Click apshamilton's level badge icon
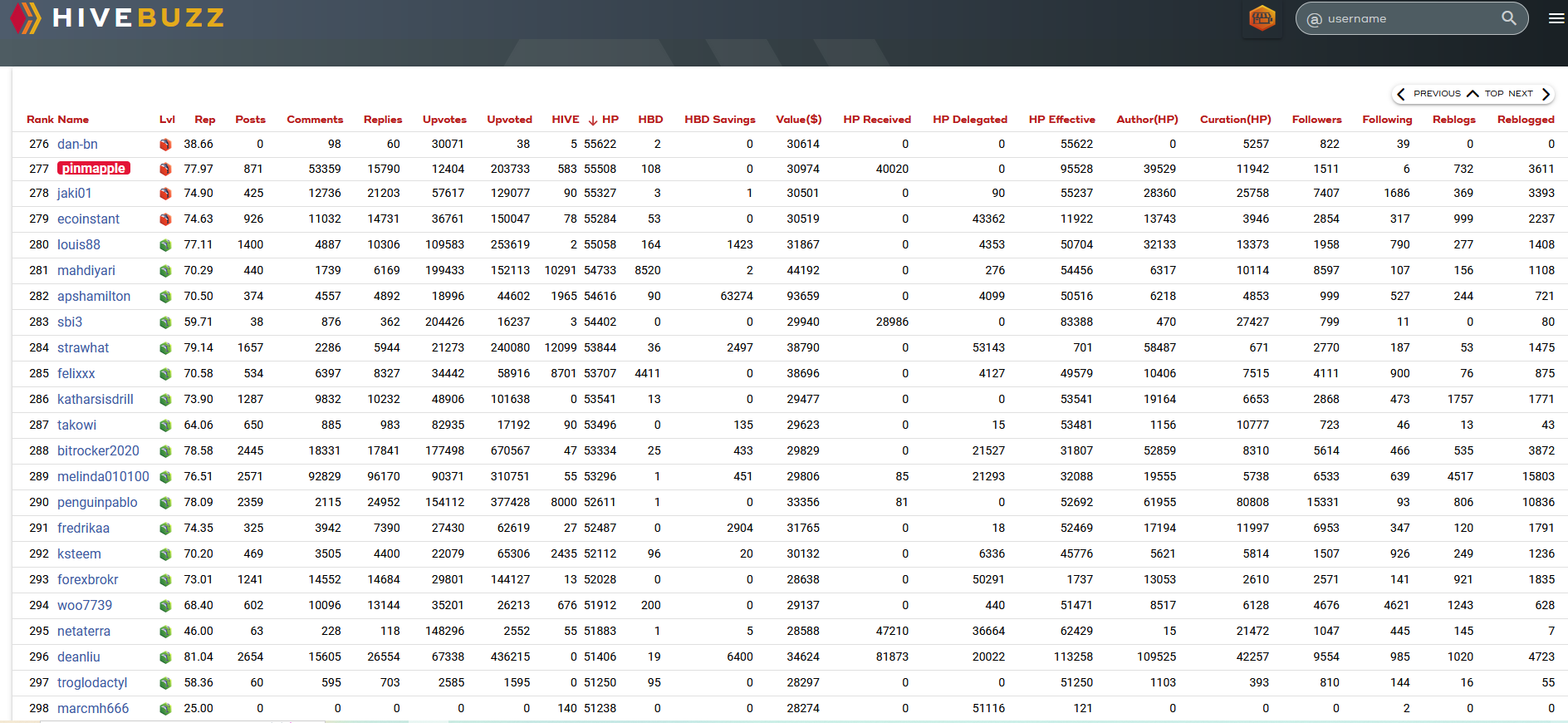This screenshot has height=723, width=1568. (x=165, y=297)
